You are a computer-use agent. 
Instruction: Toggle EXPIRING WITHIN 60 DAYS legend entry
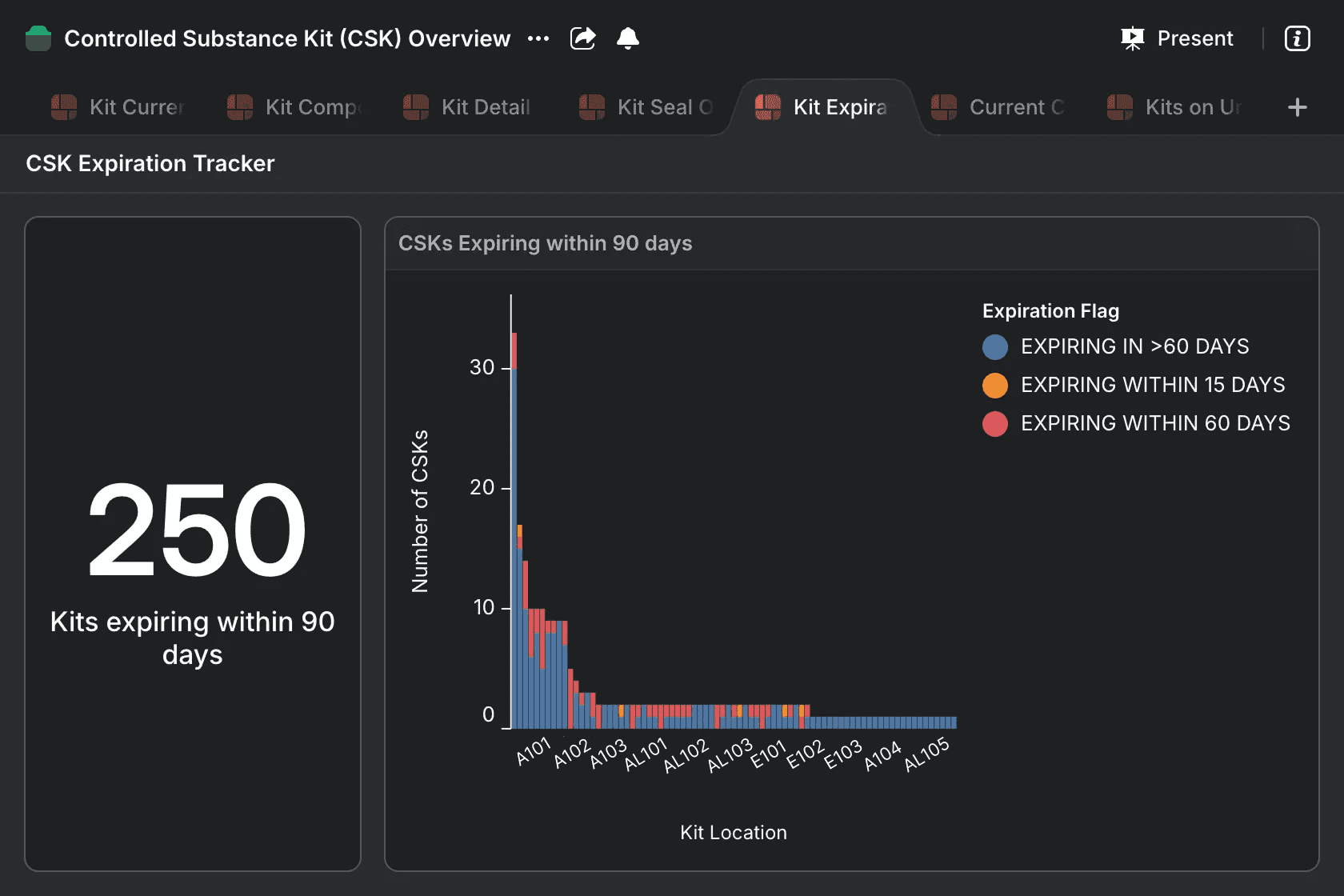click(1154, 423)
